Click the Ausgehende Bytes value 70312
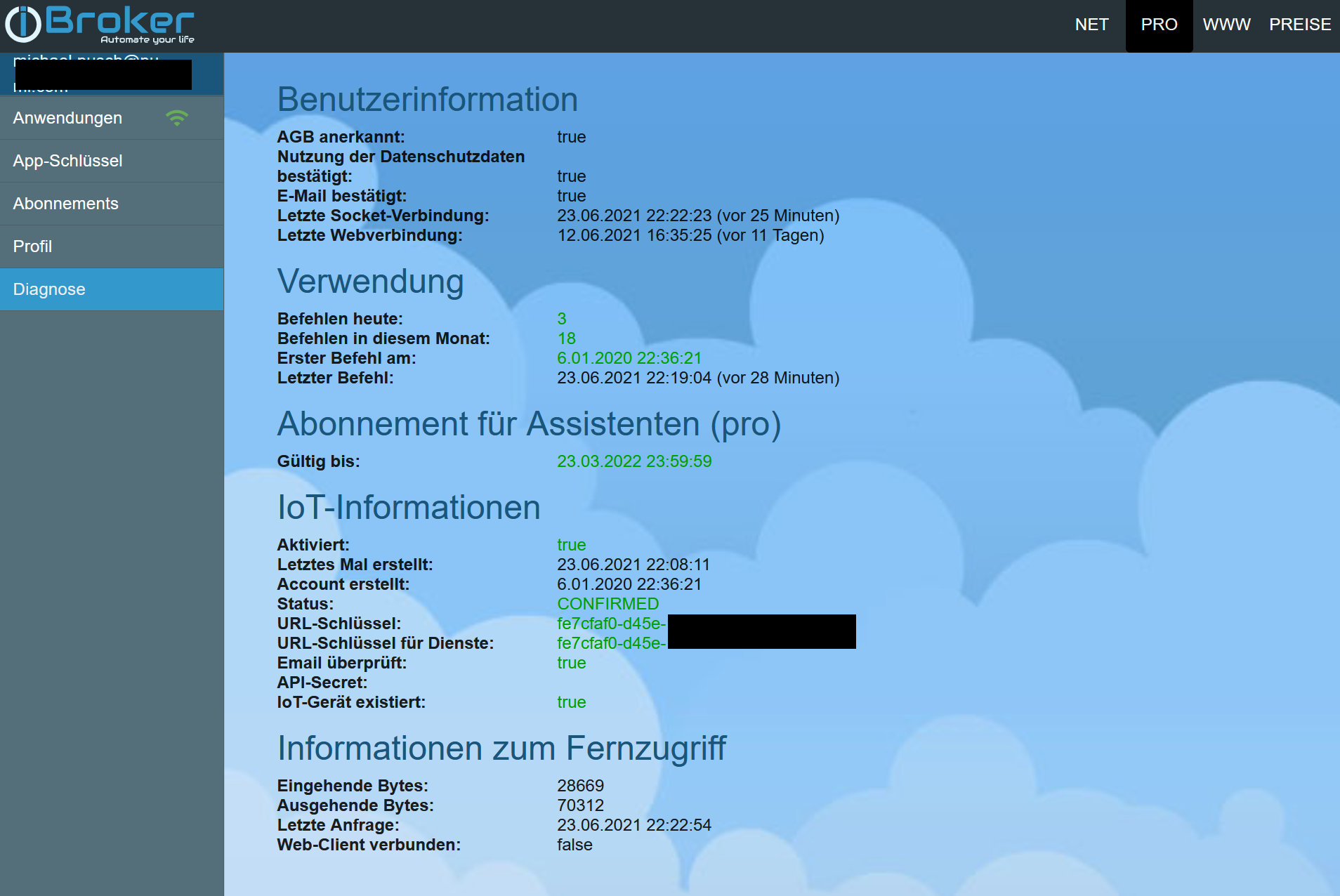Viewport: 1340px width, 896px height. 580,805
